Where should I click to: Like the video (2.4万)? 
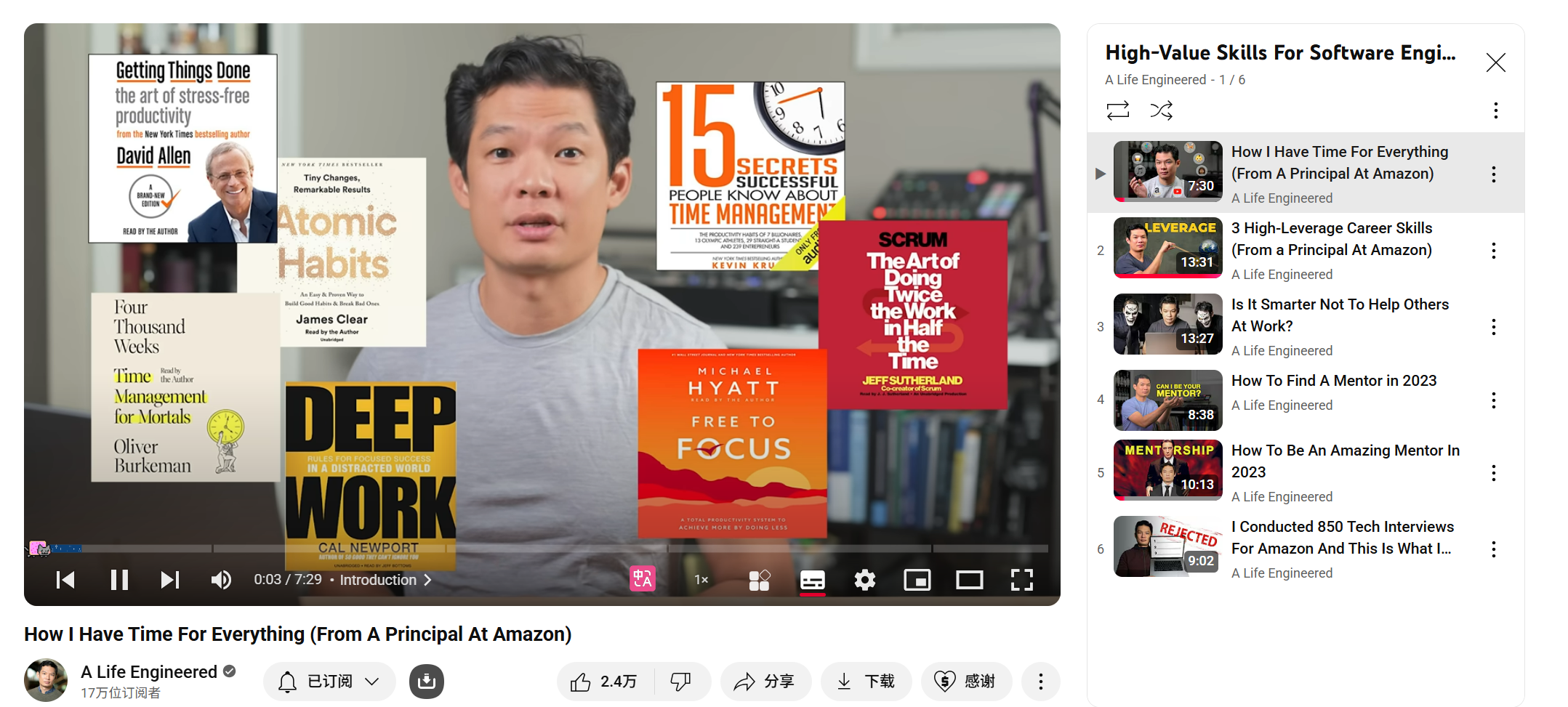click(x=604, y=682)
